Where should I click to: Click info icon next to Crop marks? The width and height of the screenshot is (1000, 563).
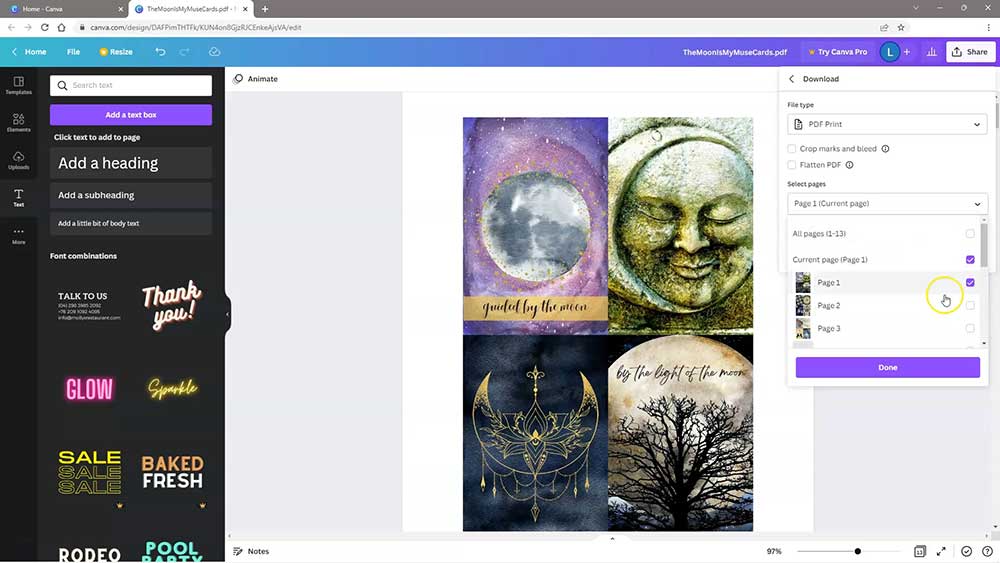coord(885,149)
